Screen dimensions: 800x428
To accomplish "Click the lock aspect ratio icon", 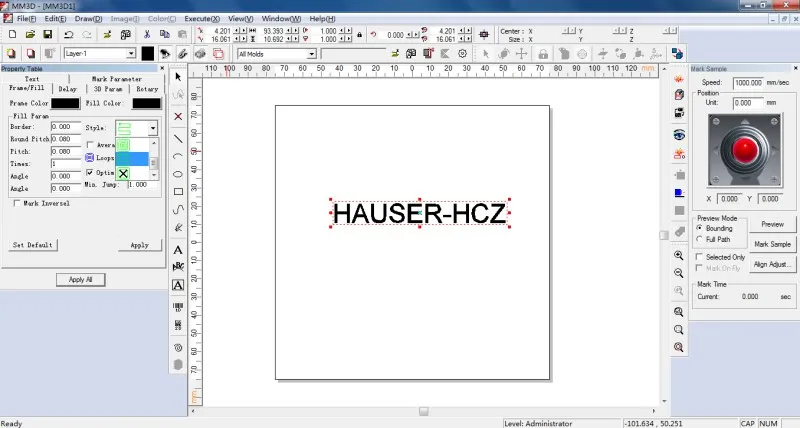I will coord(360,35).
